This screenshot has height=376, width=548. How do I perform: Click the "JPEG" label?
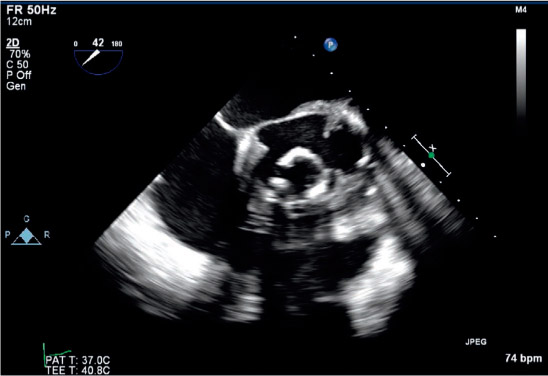click(x=476, y=342)
